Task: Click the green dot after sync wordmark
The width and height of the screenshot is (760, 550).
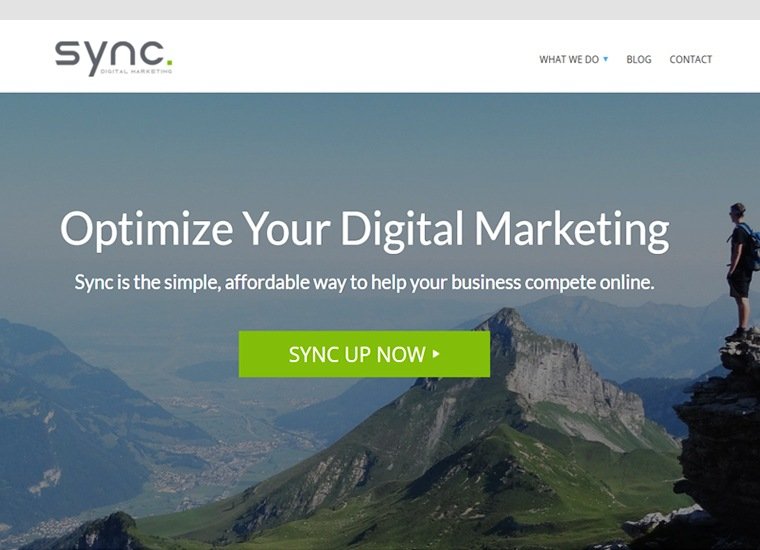Action: (169, 62)
